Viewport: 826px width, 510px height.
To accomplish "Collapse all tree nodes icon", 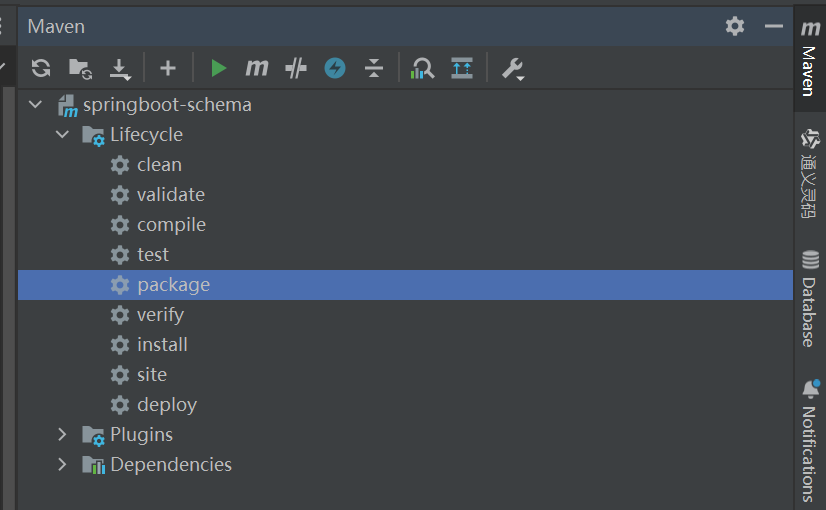I will (374, 68).
